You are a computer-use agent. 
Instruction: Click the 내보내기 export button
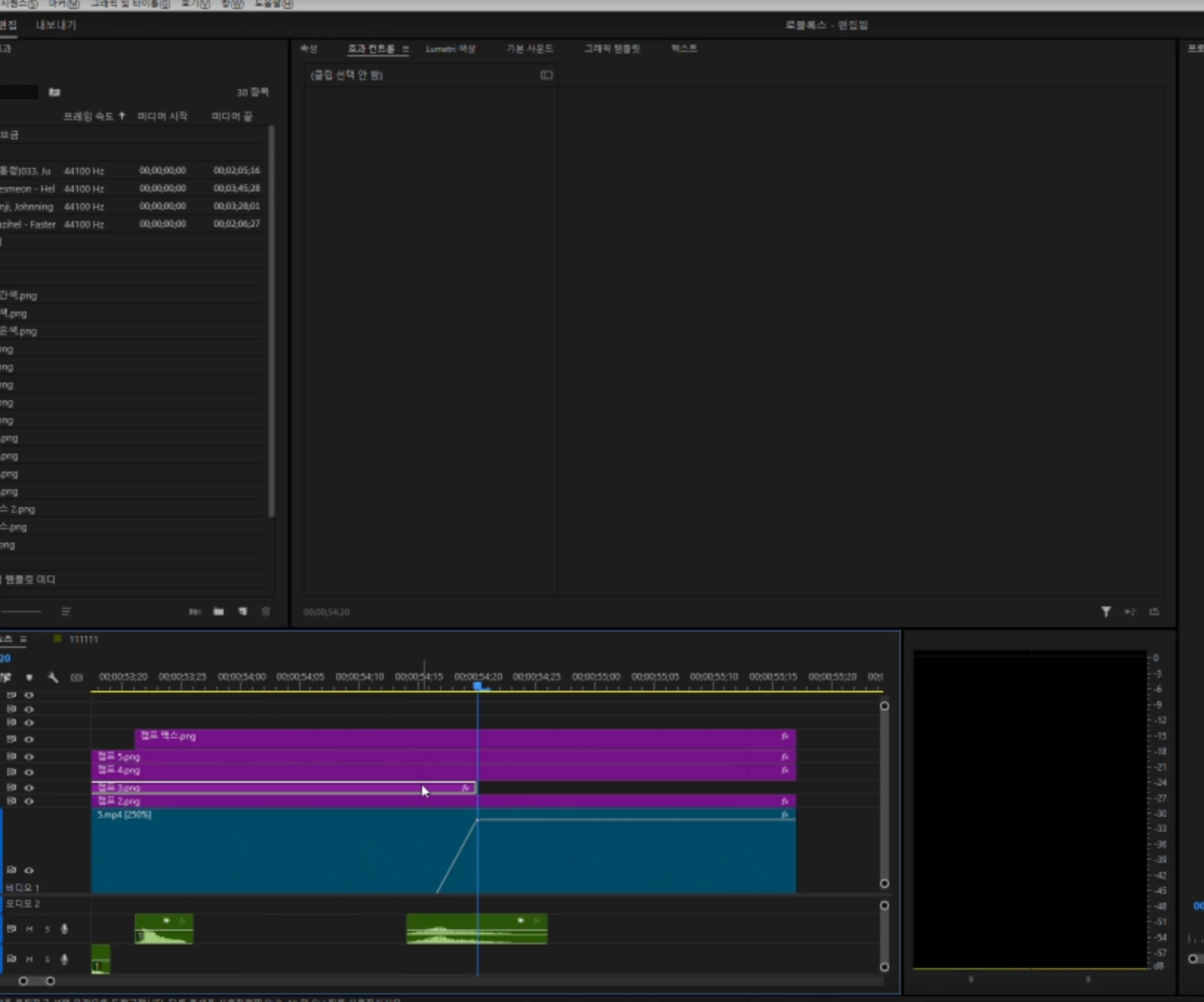point(55,25)
